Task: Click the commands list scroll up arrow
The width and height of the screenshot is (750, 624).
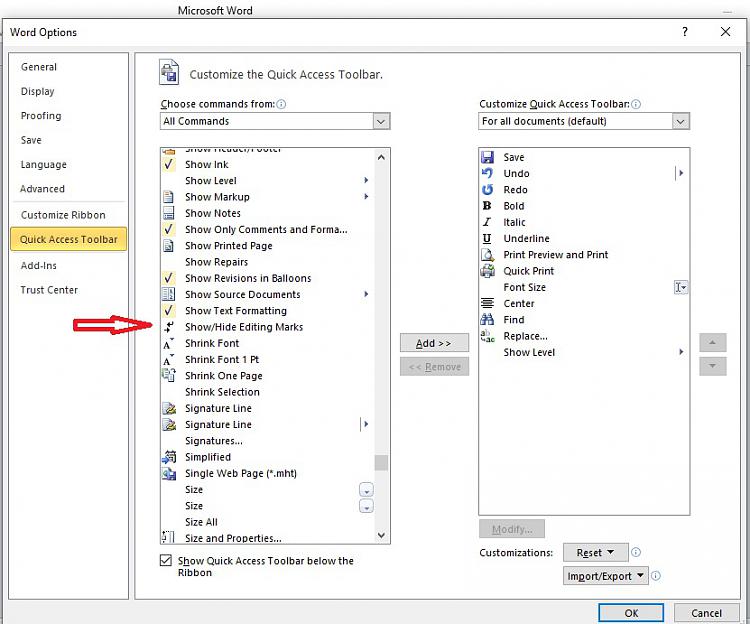Action: click(x=381, y=157)
